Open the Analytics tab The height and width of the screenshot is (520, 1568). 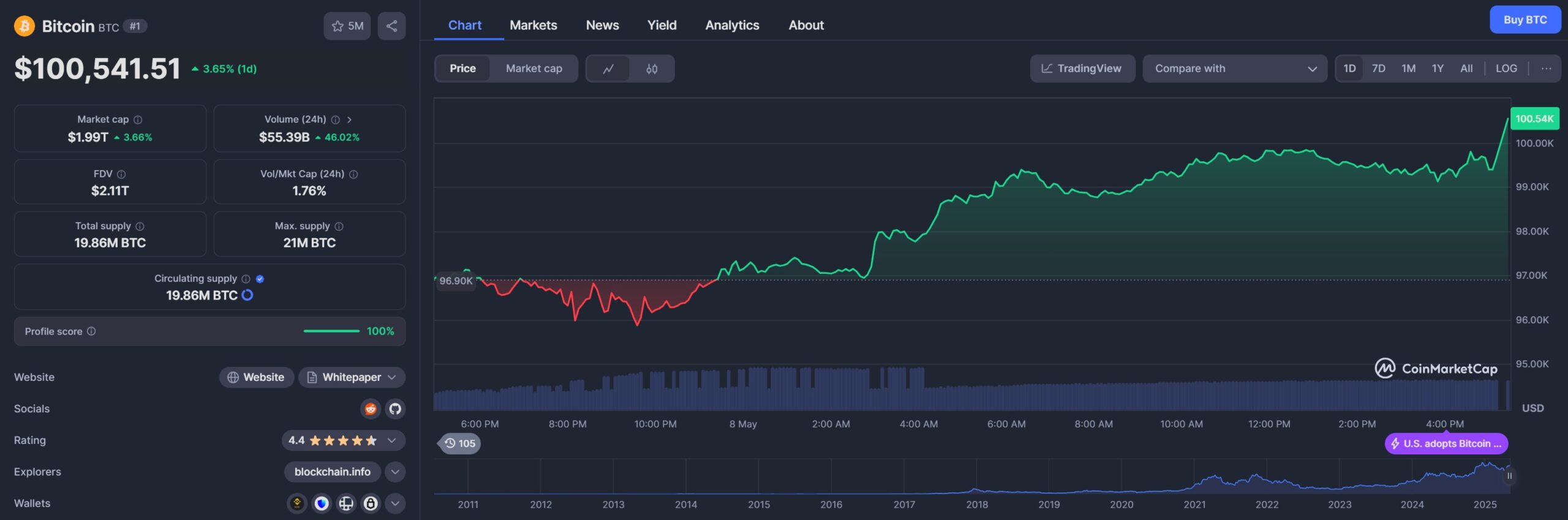tap(732, 25)
